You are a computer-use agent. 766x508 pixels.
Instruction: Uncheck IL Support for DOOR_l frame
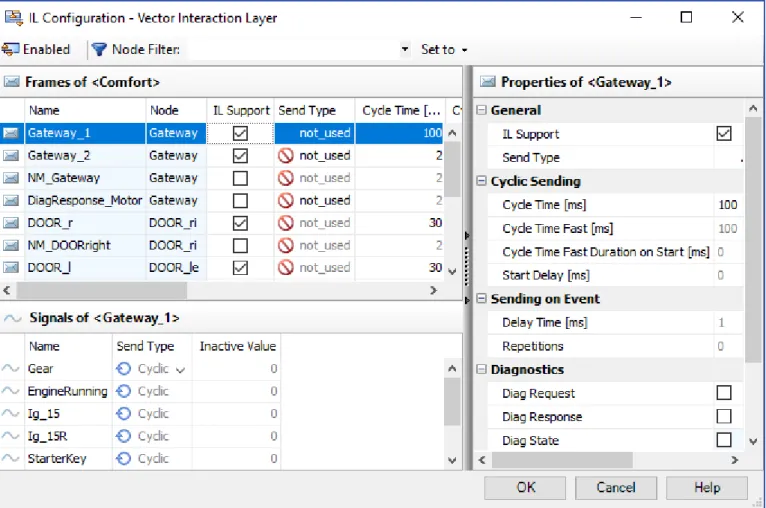(240, 268)
